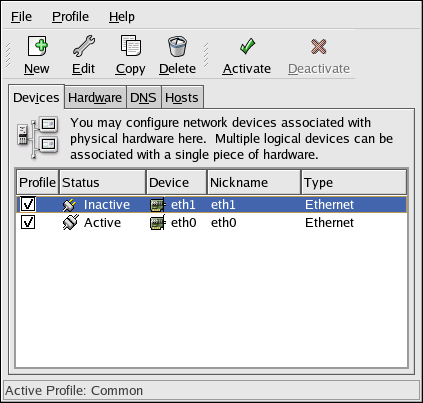The height and width of the screenshot is (403, 423).
Task: Sort by the Type column header
Action: pos(354,182)
